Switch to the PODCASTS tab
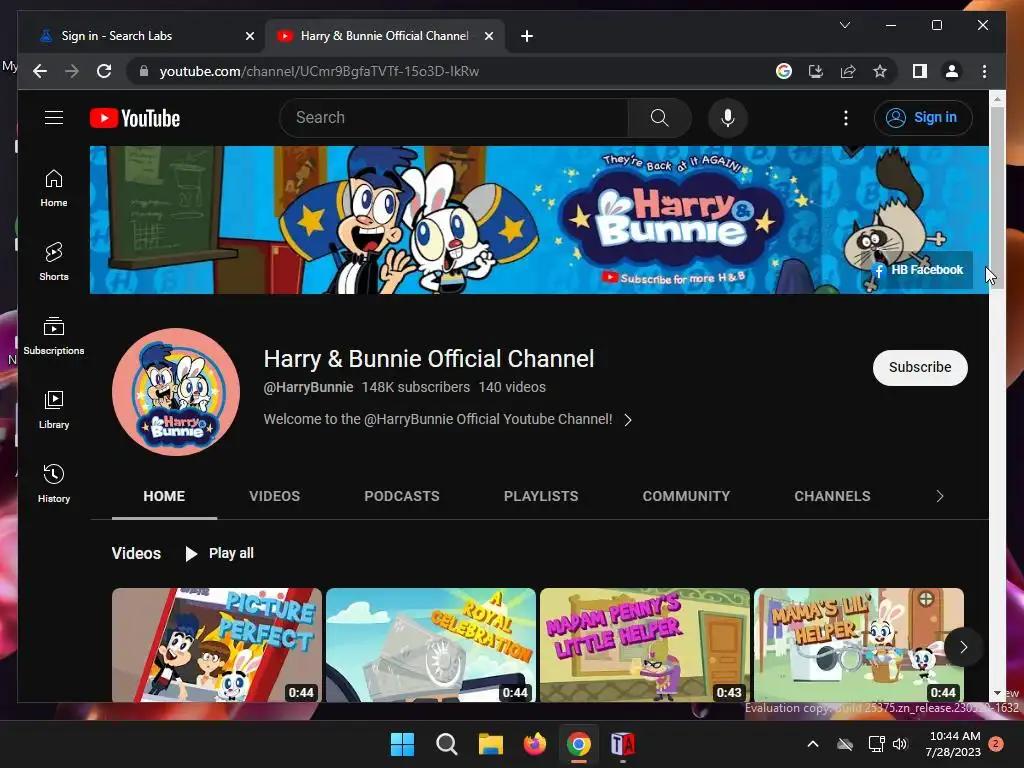The width and height of the screenshot is (1024, 768). point(402,496)
